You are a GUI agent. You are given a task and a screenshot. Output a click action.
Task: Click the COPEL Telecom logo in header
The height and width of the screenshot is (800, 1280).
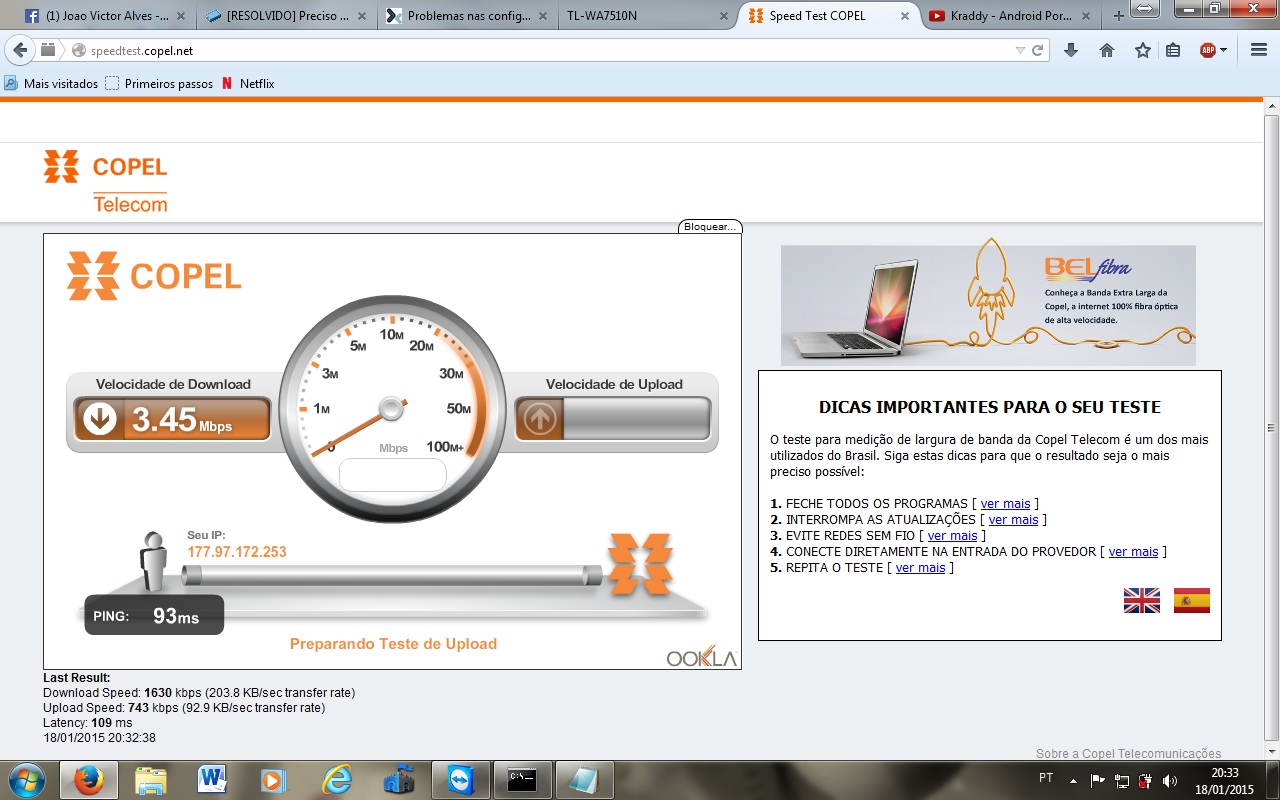[106, 181]
